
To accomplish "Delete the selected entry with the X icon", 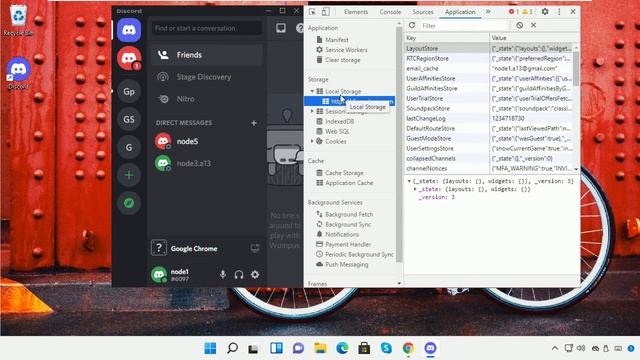I will [533, 25].
